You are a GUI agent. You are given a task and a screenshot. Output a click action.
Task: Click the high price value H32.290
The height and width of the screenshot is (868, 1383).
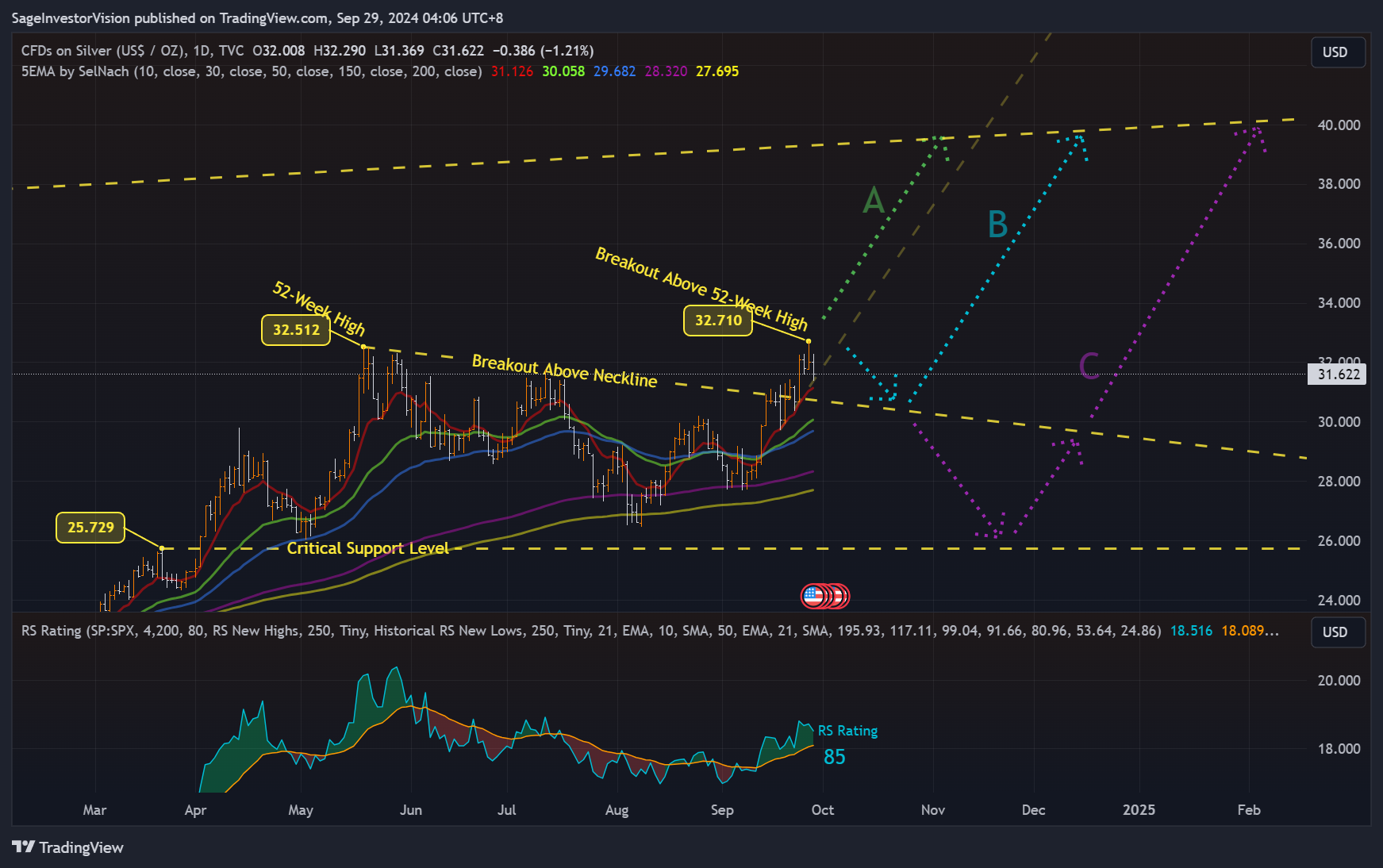(x=340, y=51)
